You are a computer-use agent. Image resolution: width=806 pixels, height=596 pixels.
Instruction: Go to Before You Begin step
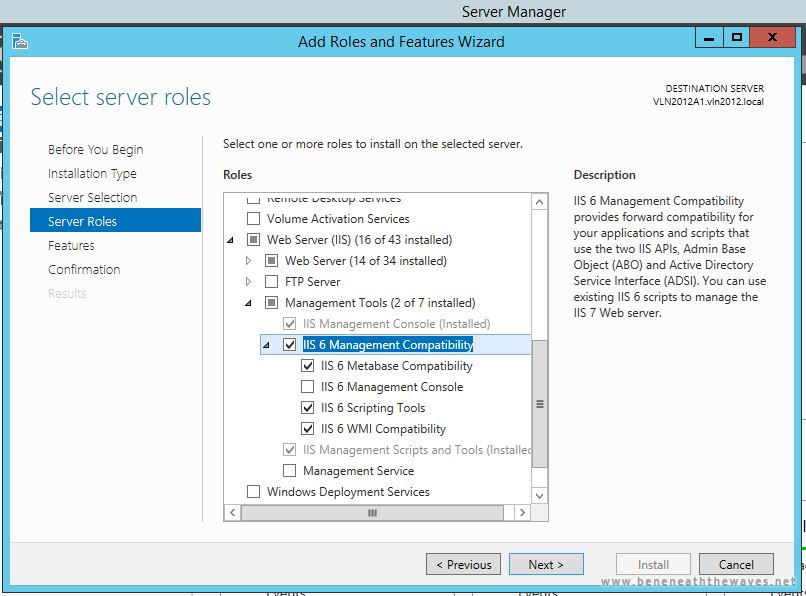point(96,150)
